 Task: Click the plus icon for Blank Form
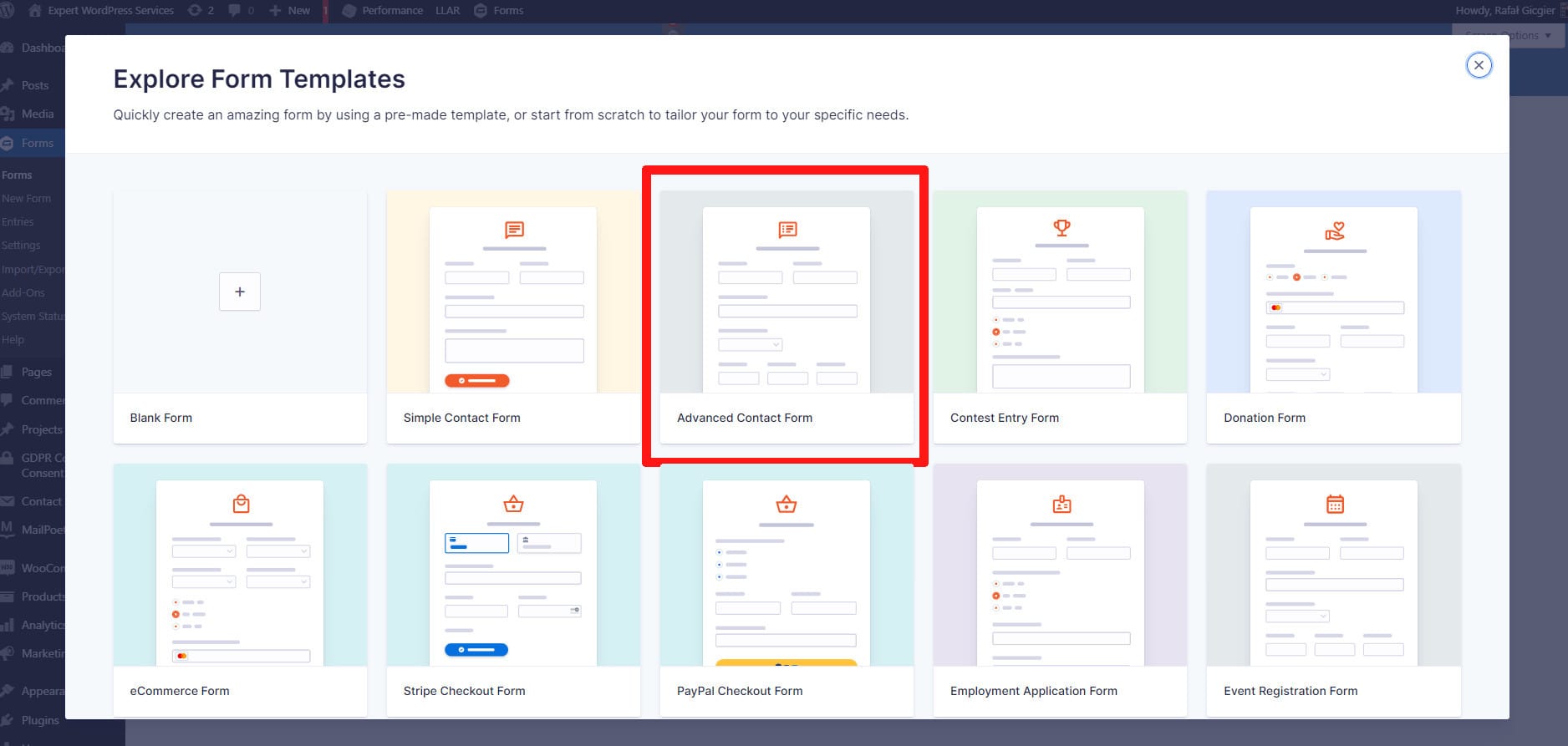pyautogui.click(x=240, y=292)
